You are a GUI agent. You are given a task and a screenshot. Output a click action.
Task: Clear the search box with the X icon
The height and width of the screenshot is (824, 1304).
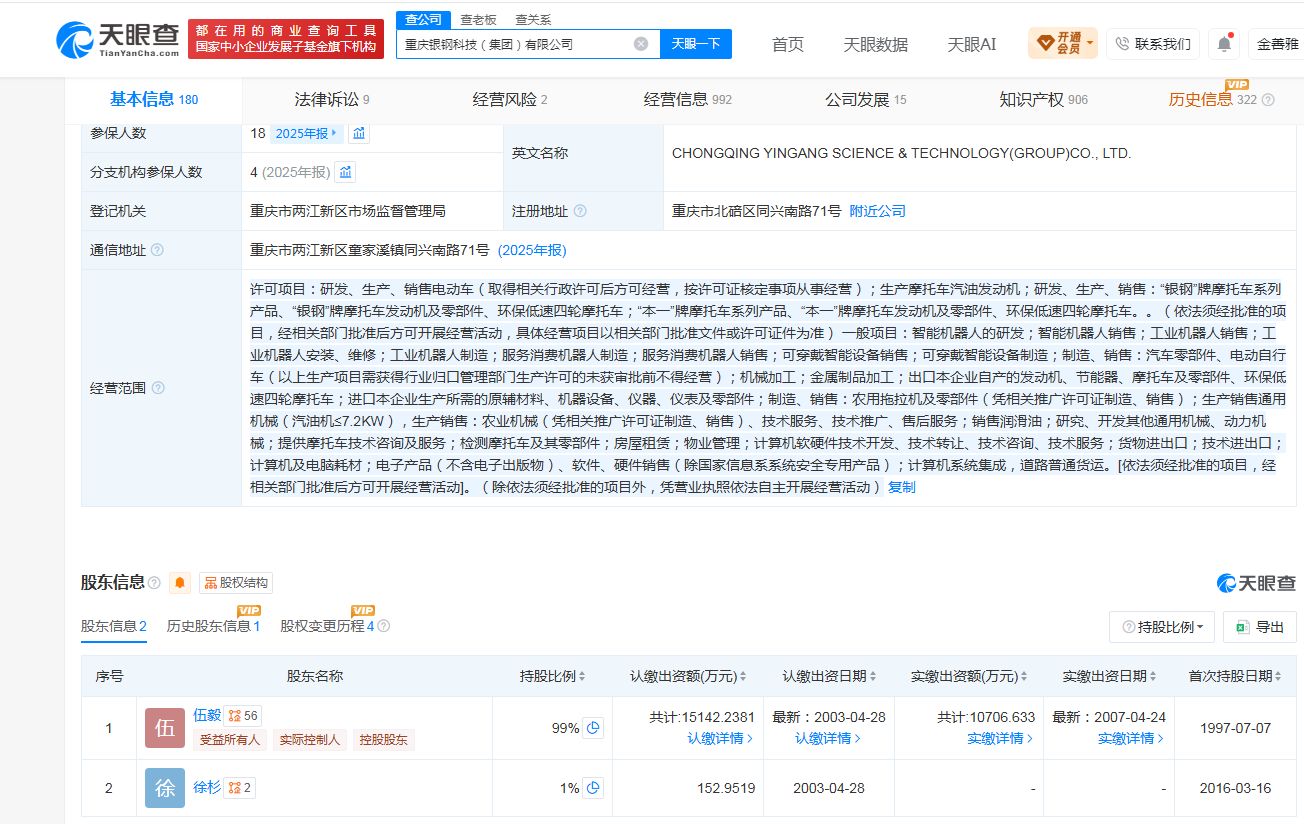[x=641, y=44]
